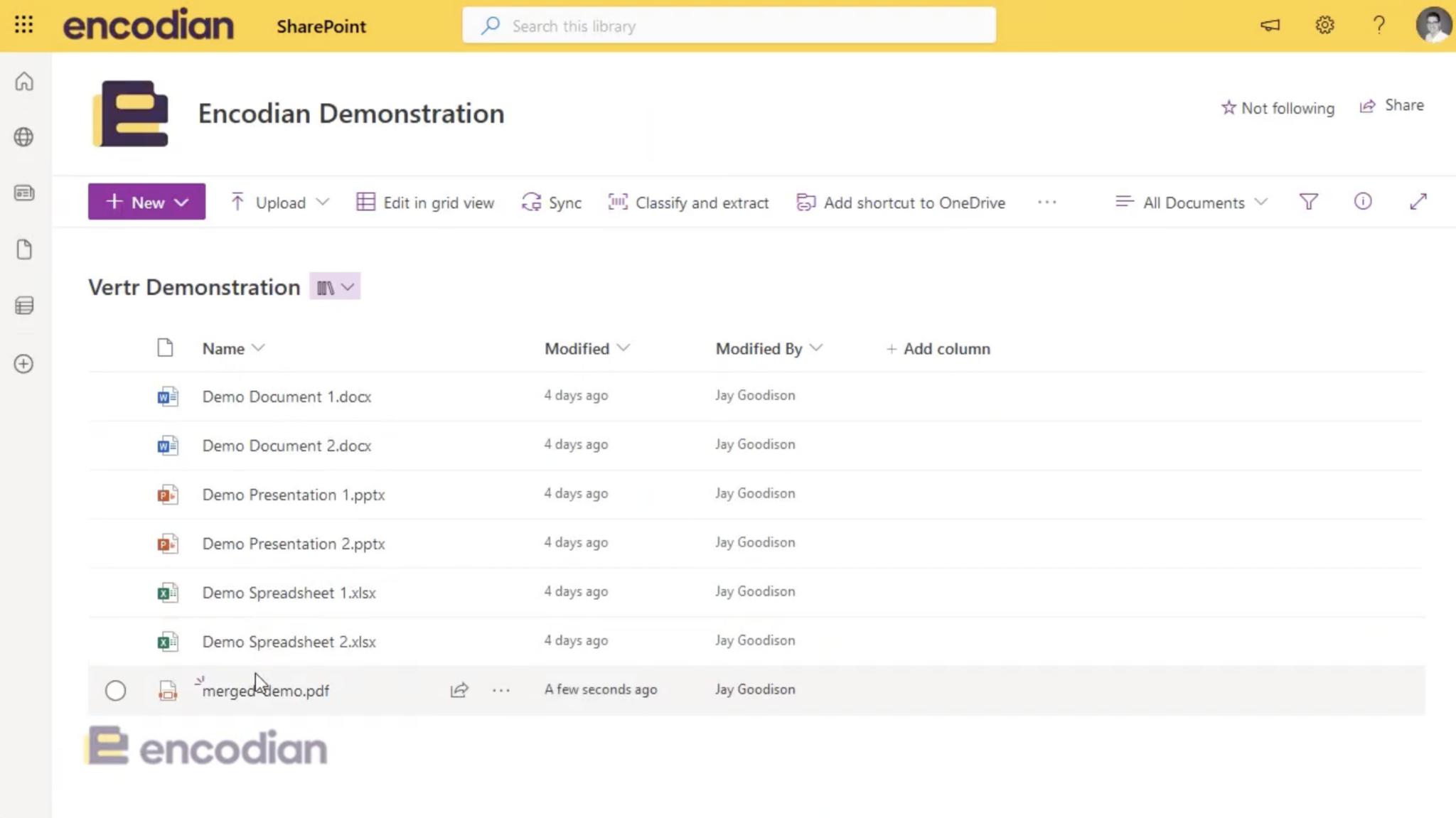Click 'A few seconds ago' in merged-demo.pdf row
Viewport: 1456px width, 818px height.
601,689
